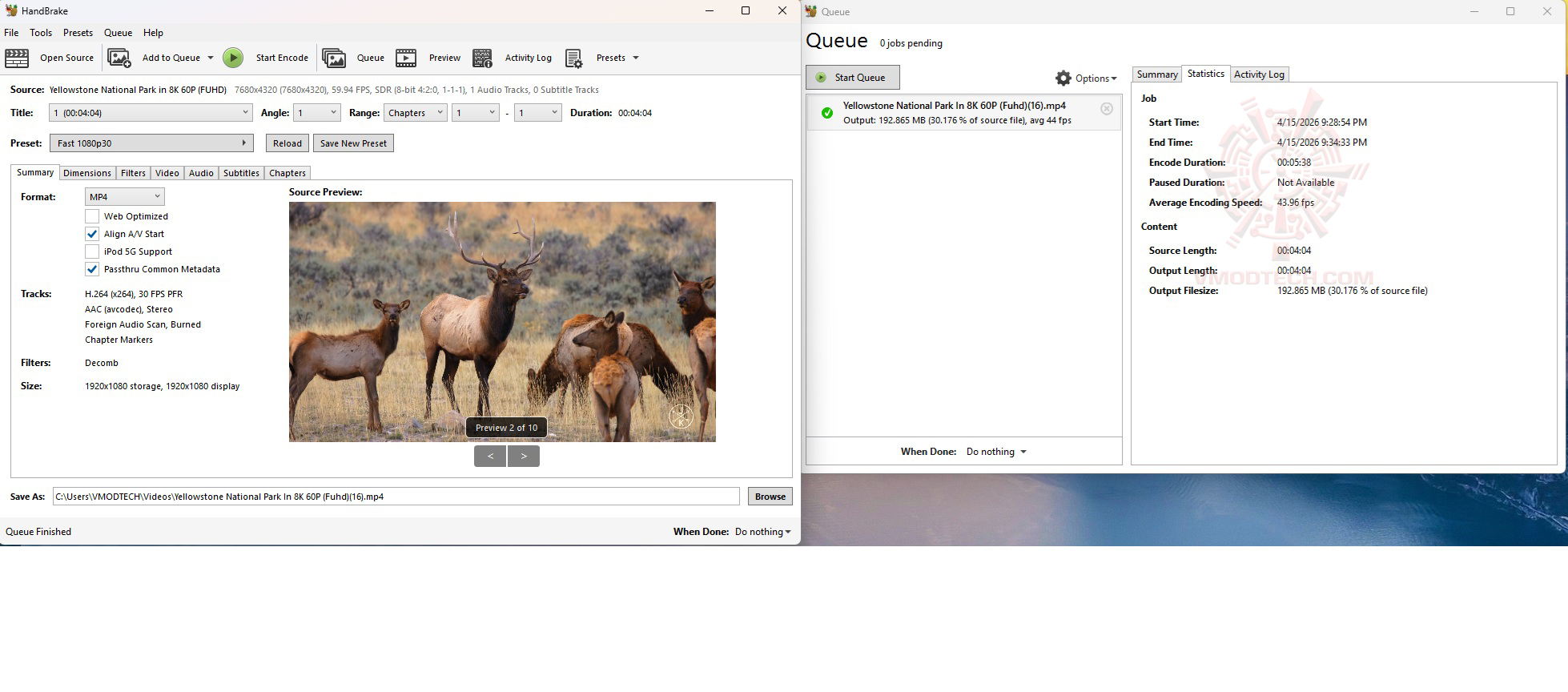This screenshot has height=692, width=1568.
Task: Click Save New Preset button
Action: tap(353, 143)
